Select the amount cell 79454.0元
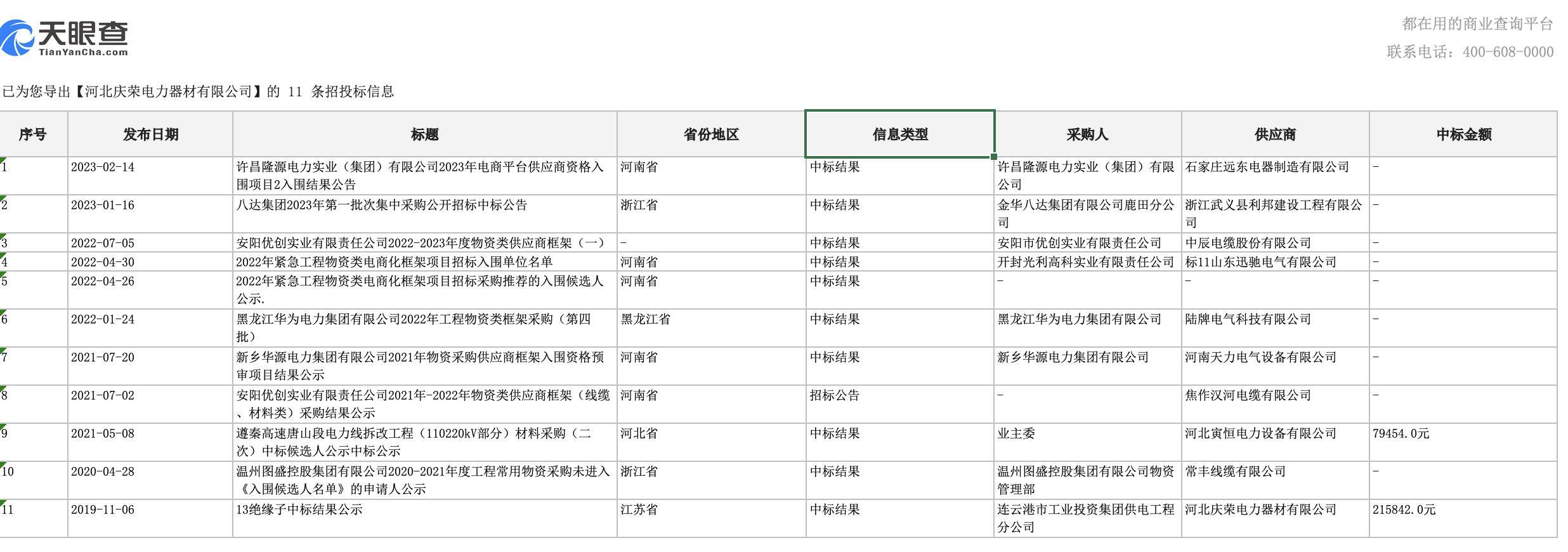Screen dimensions: 1568x552 click(1401, 434)
